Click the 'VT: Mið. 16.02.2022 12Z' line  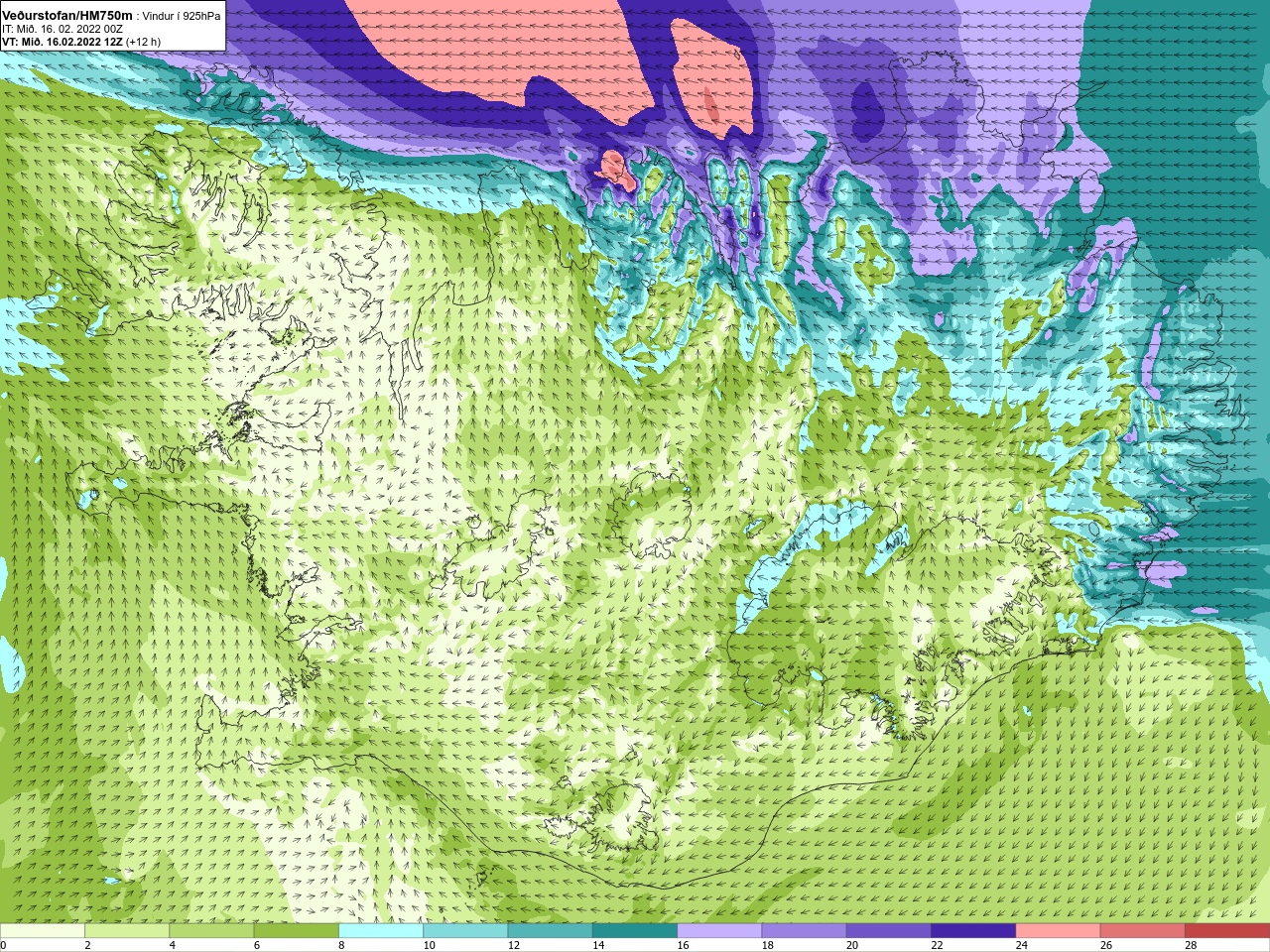point(63,43)
